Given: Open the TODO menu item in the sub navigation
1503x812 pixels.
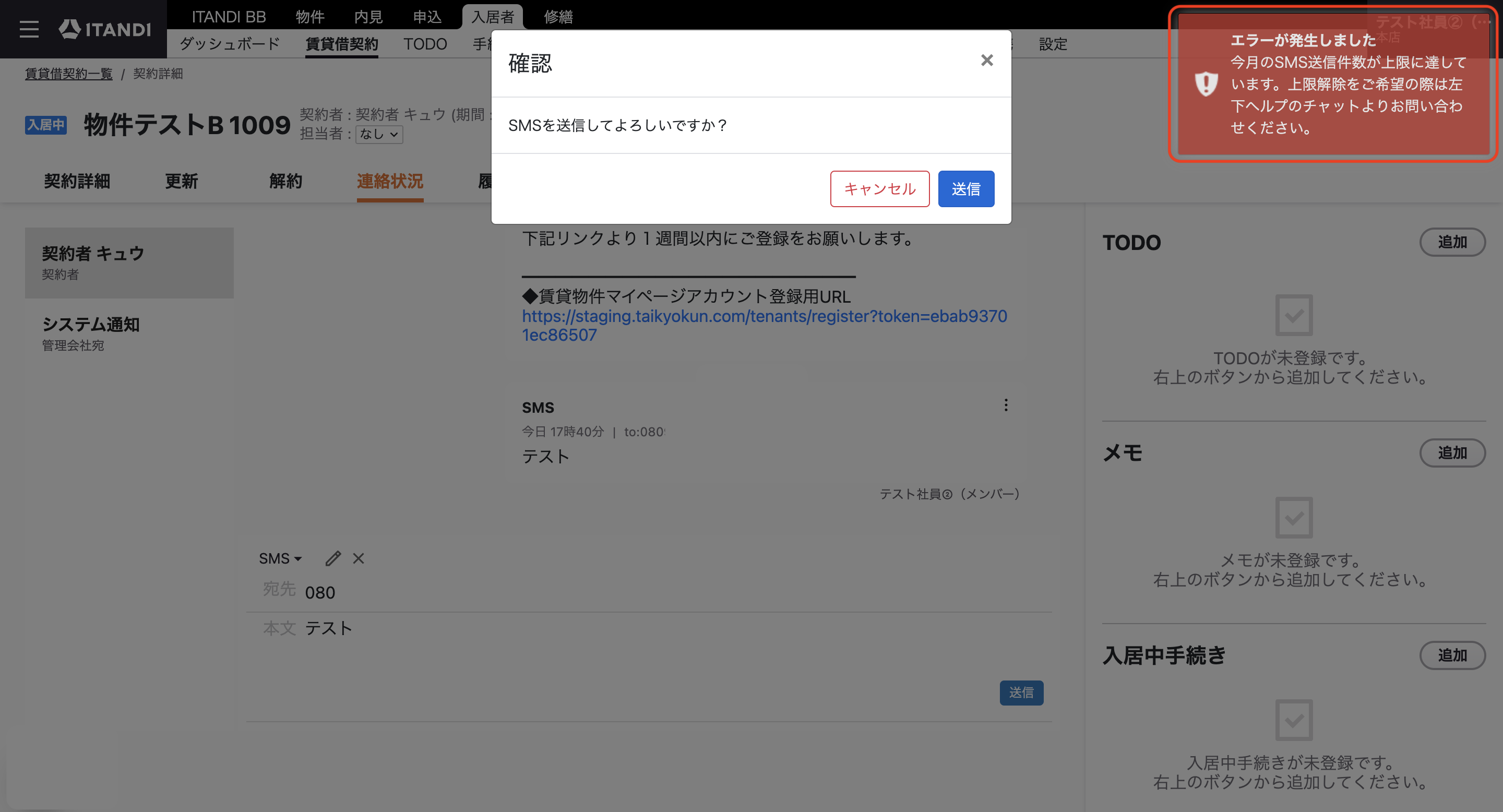Looking at the screenshot, I should [425, 44].
